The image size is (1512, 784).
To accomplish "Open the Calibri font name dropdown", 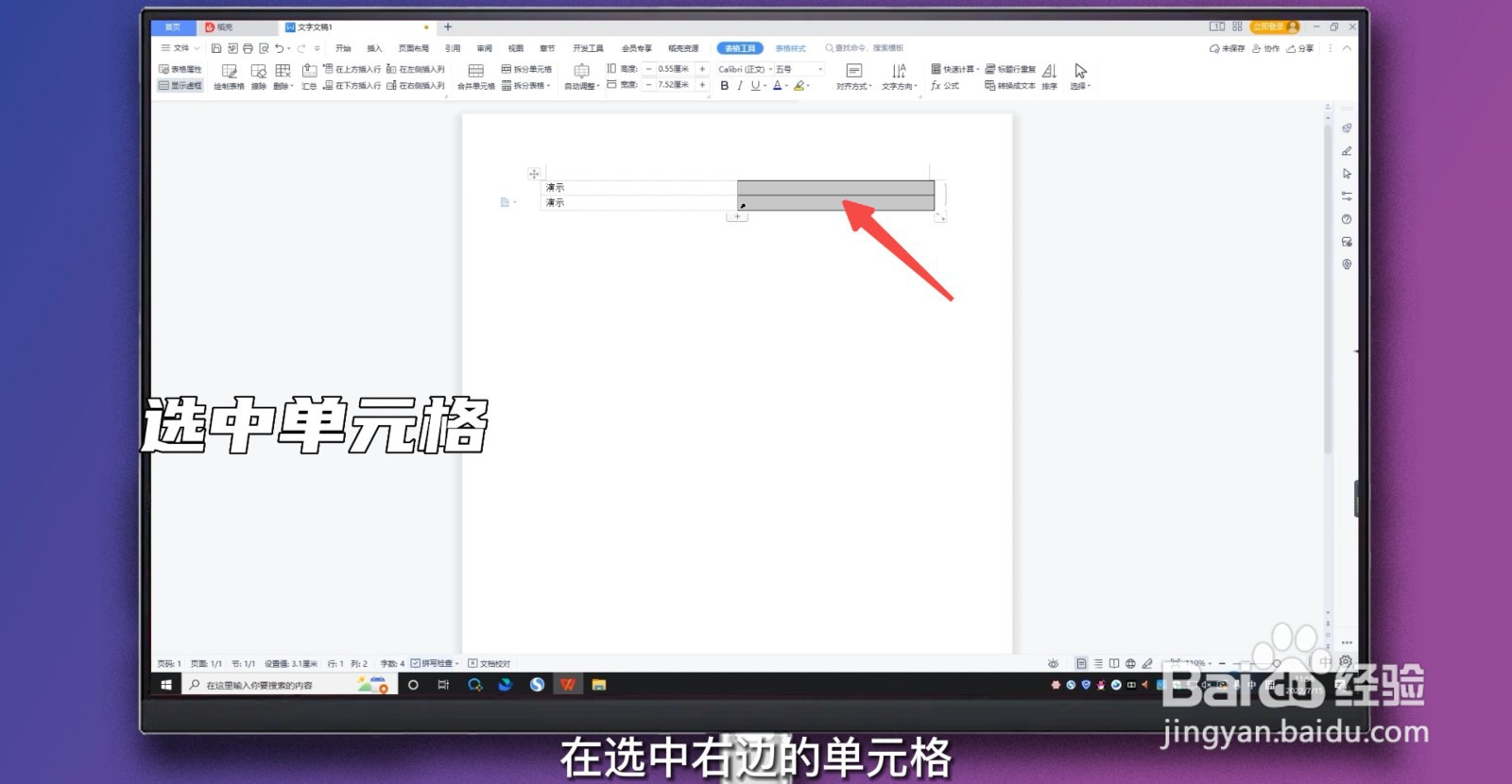I will [x=745, y=69].
